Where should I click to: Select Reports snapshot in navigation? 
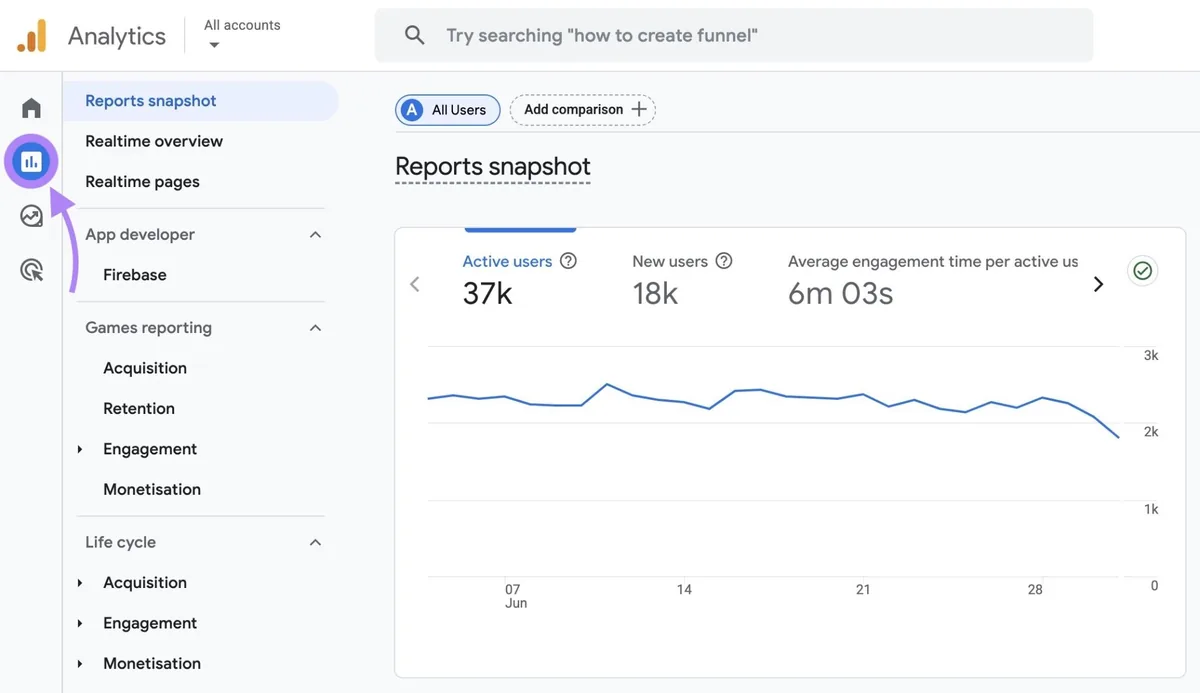(200, 101)
